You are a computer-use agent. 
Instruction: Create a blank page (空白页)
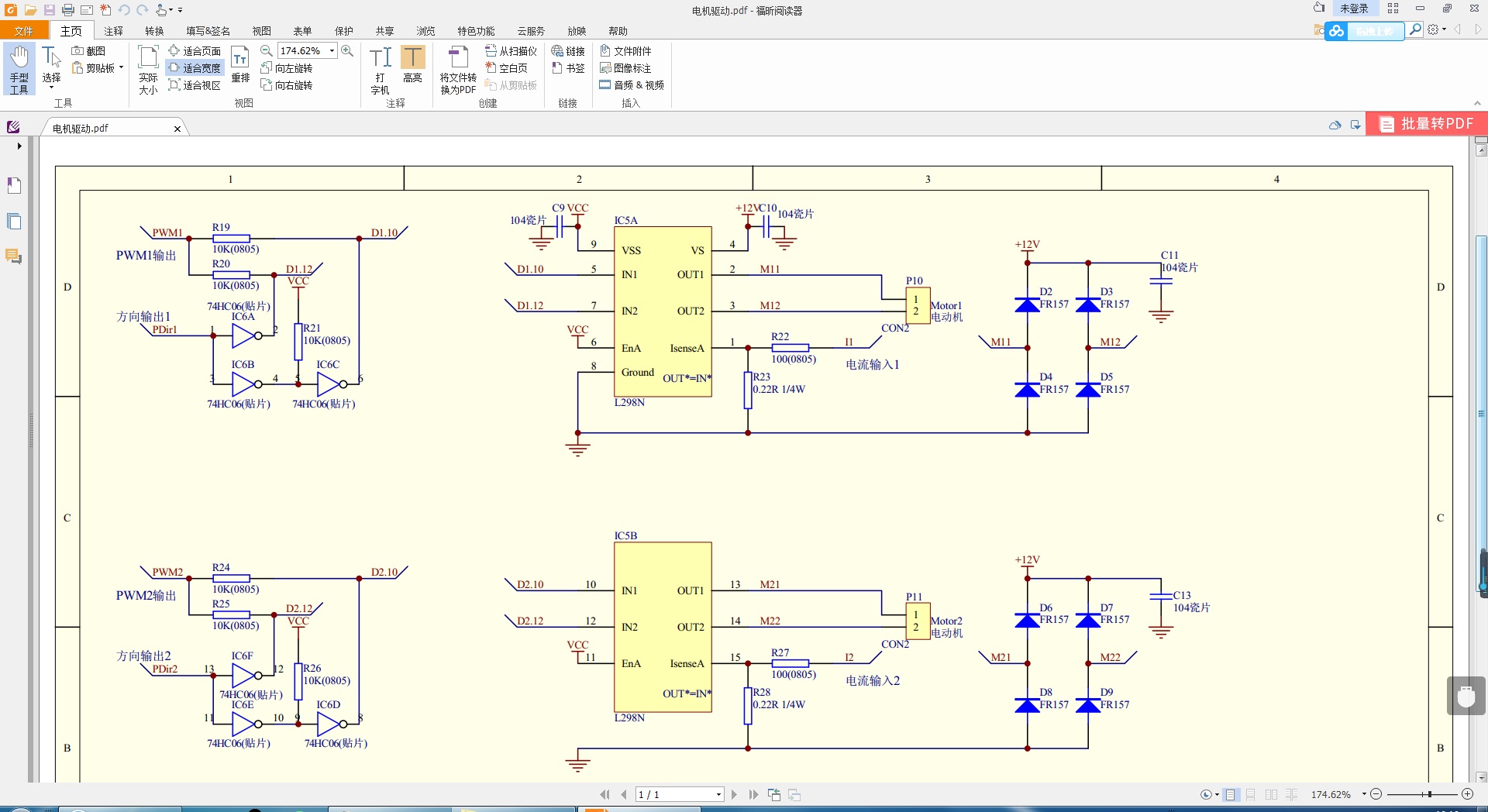[507, 68]
